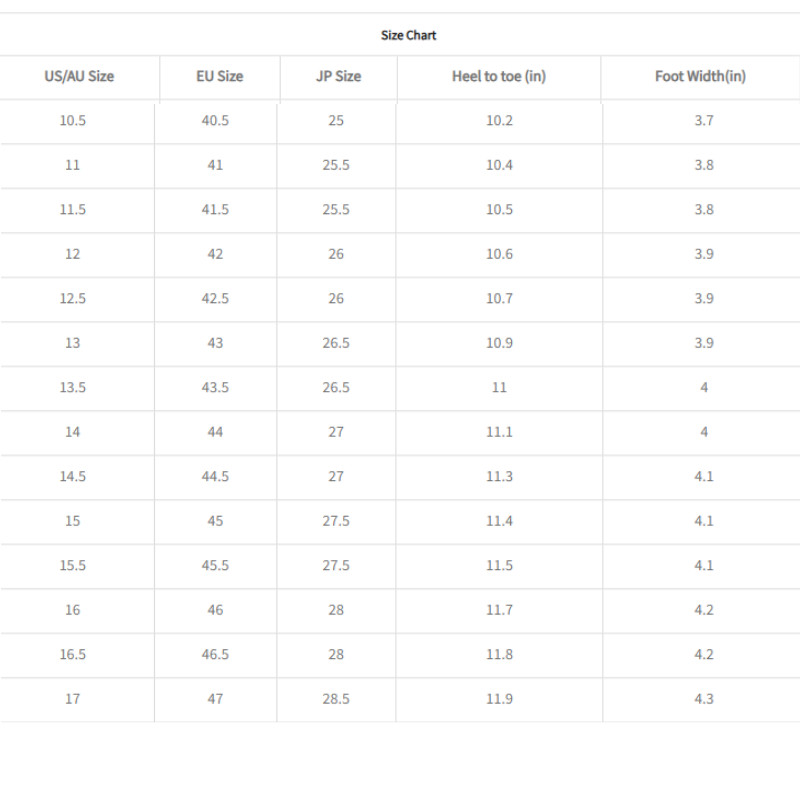Click heel to toe value 11.5
This screenshot has width=800, height=800.
tap(499, 565)
